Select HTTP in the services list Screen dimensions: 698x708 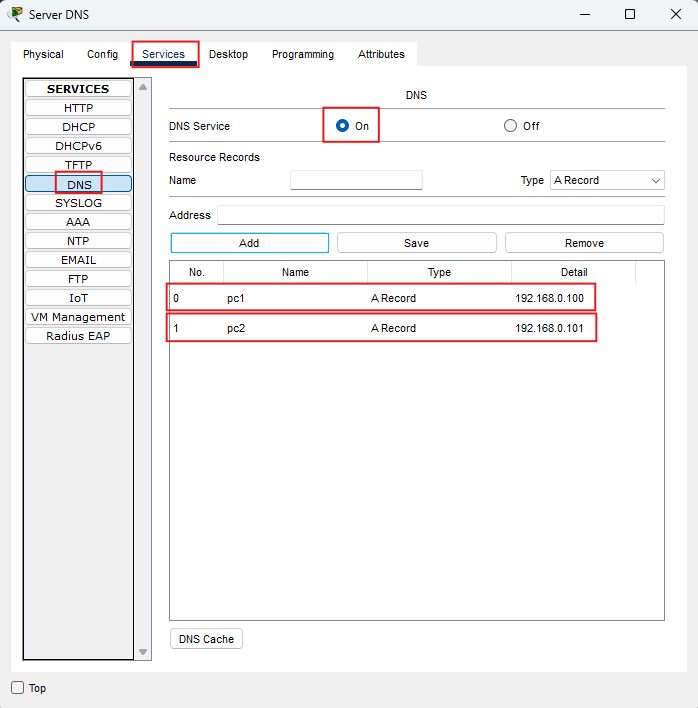pyautogui.click(x=79, y=108)
